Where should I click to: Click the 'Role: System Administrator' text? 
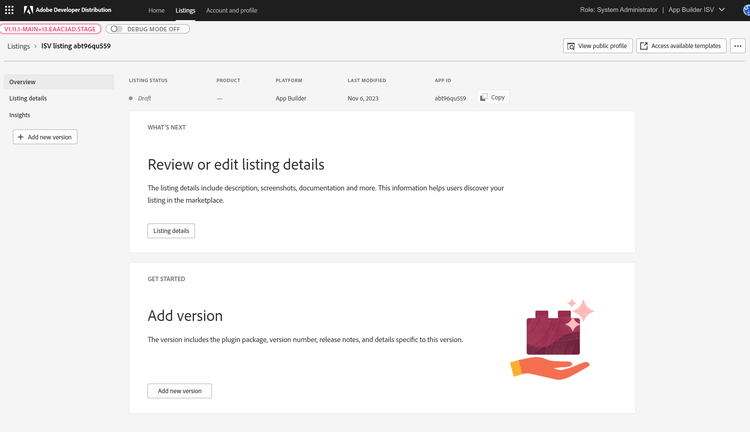click(618, 10)
